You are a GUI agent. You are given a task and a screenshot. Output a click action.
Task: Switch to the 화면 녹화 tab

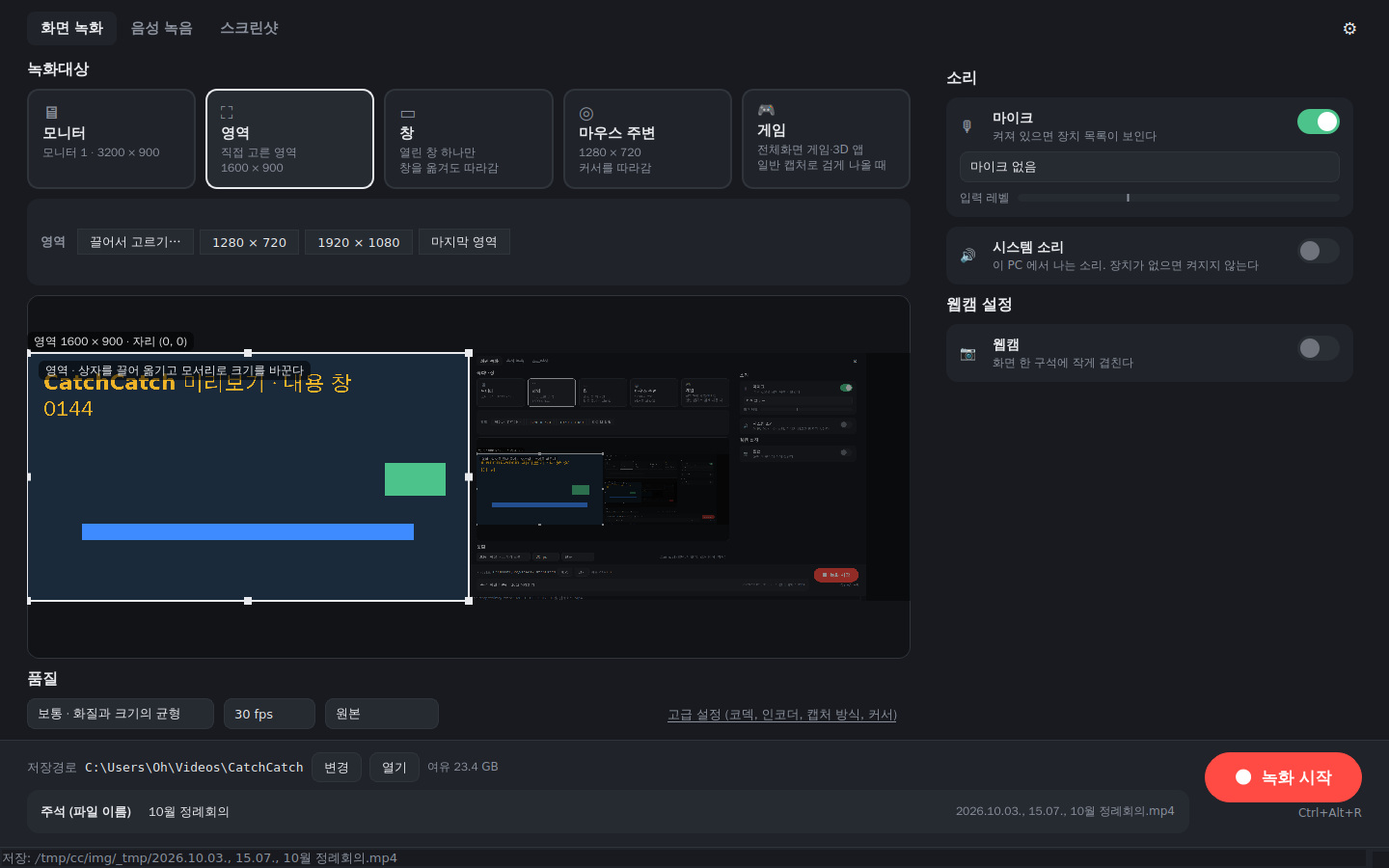pyautogui.click(x=71, y=28)
